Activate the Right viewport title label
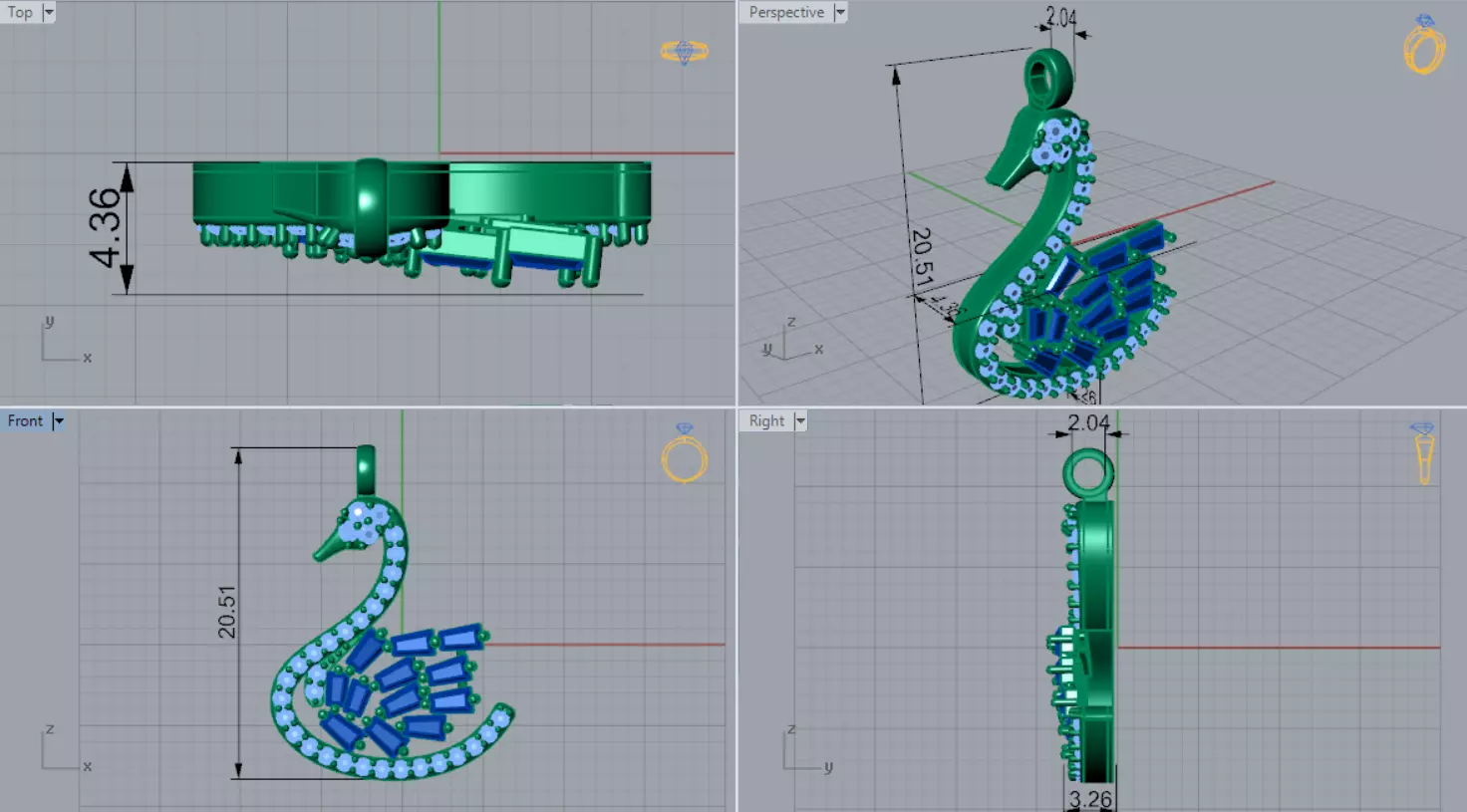Screen dimensions: 1467x812 pyautogui.click(x=766, y=421)
